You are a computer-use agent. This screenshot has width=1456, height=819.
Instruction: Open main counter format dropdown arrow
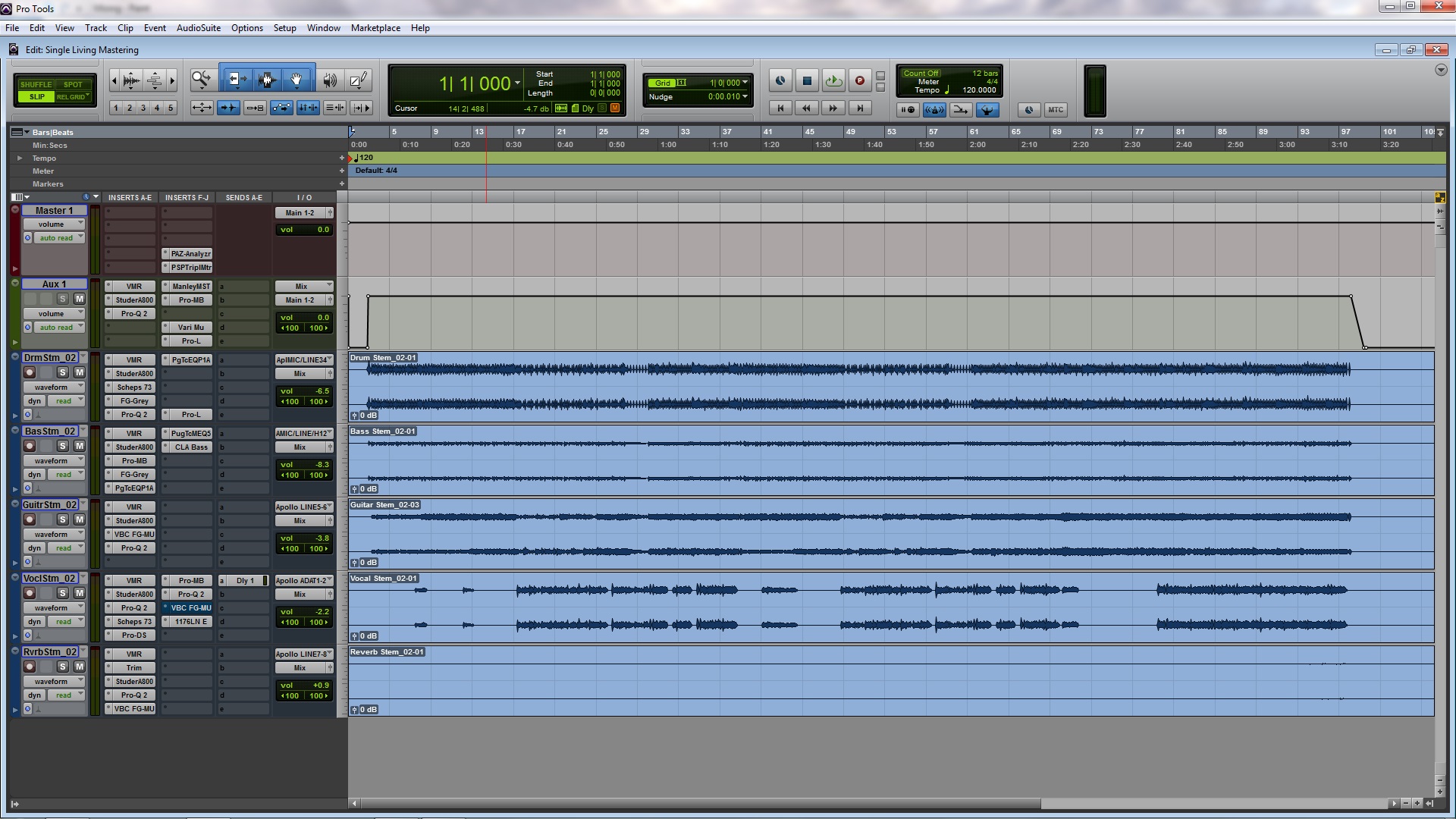pos(517,83)
